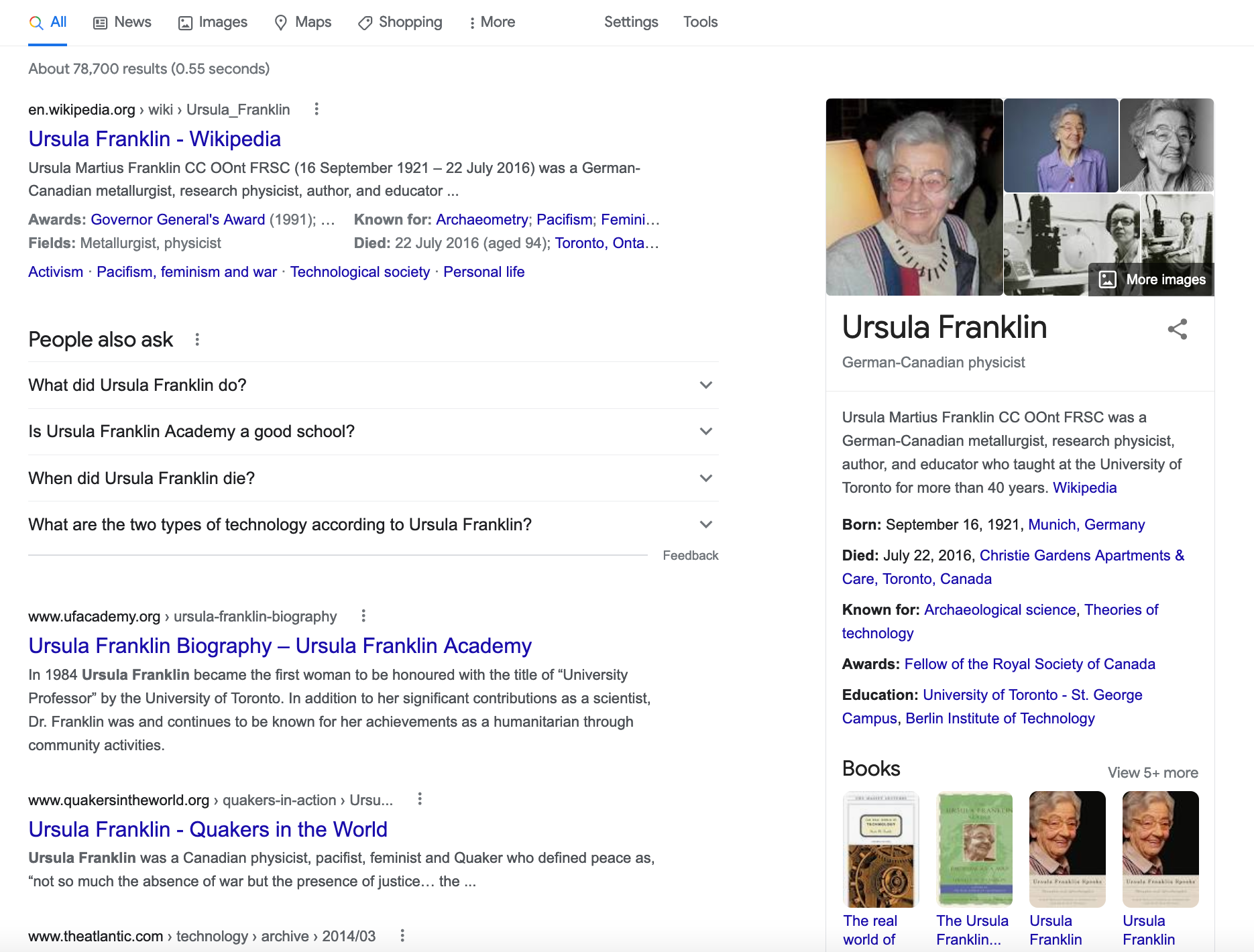Image resolution: width=1254 pixels, height=952 pixels.
Task: Open 'Ursula Franklin - Wikipedia' result
Action: [154, 139]
